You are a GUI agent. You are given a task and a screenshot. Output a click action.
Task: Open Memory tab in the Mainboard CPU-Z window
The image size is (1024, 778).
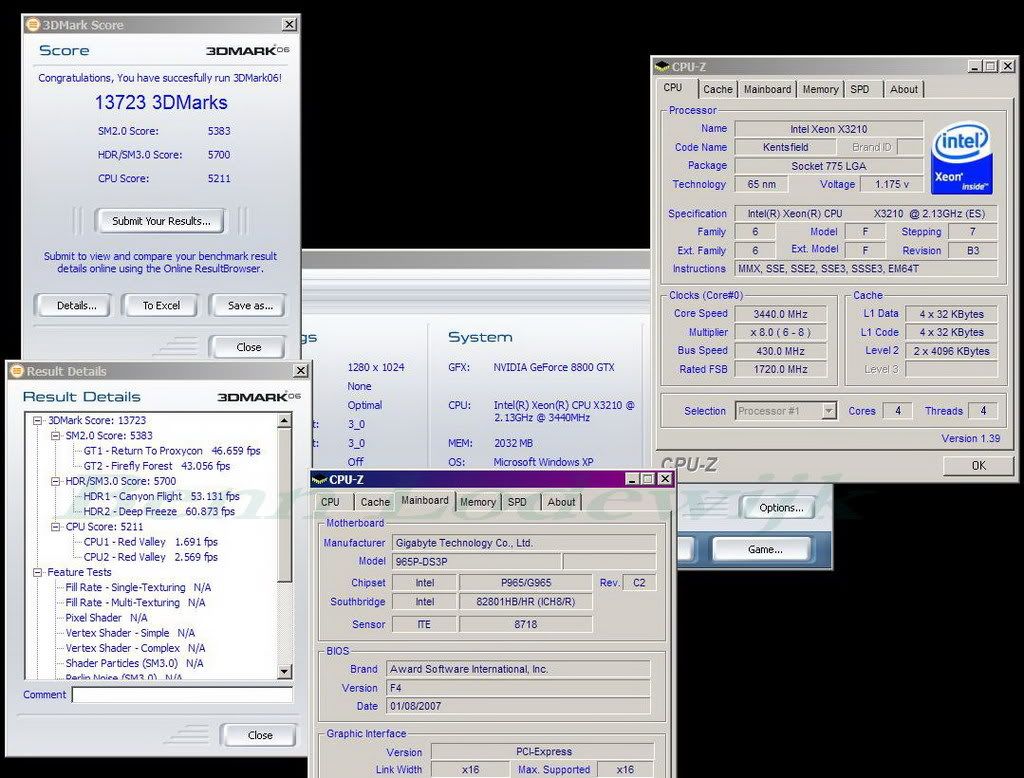(x=477, y=502)
